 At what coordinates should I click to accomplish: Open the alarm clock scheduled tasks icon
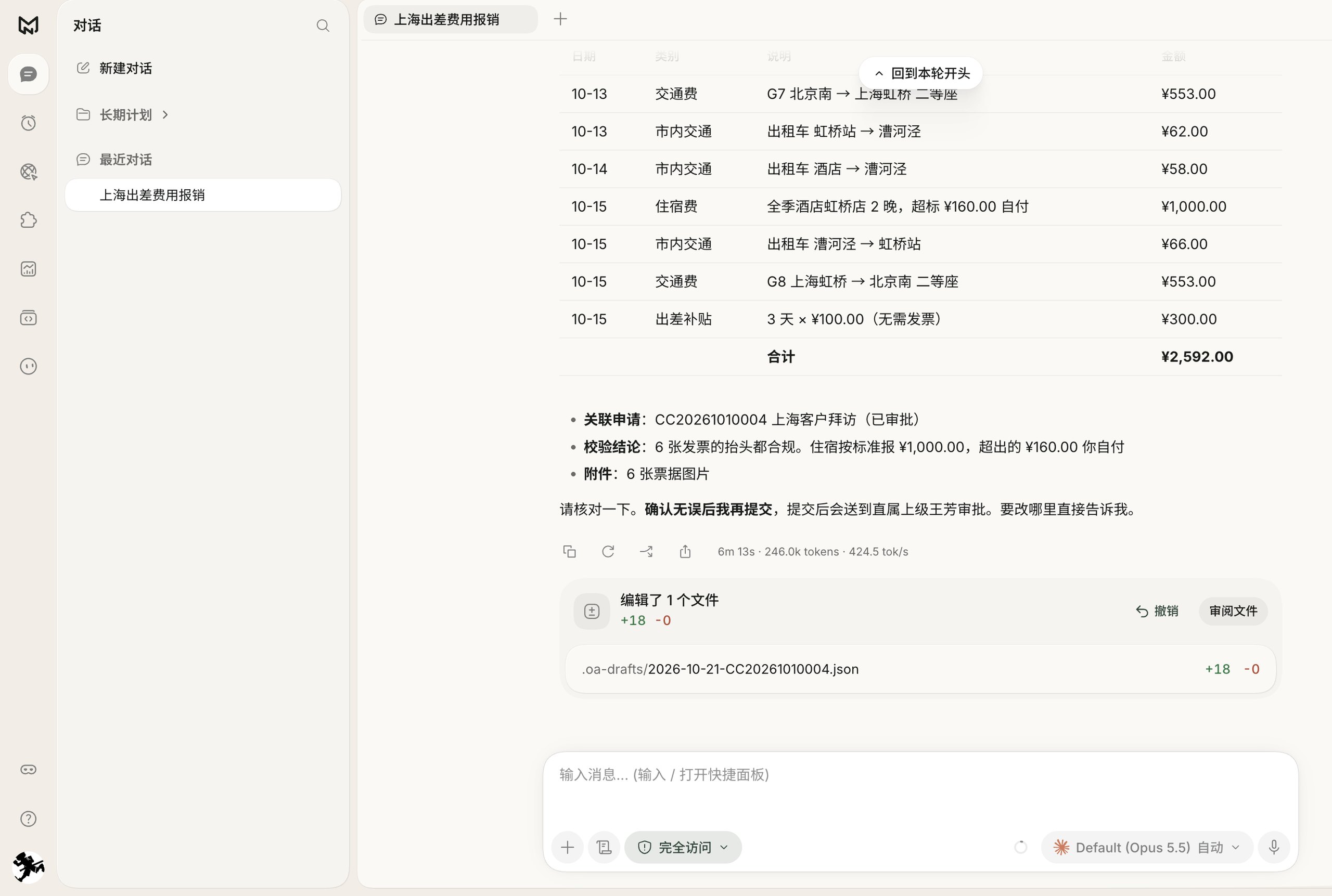tap(28, 123)
